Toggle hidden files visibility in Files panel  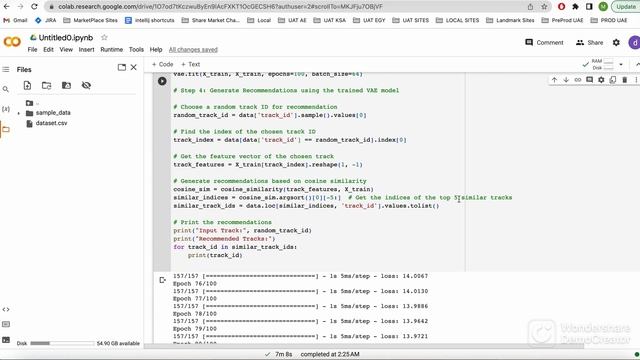86,85
